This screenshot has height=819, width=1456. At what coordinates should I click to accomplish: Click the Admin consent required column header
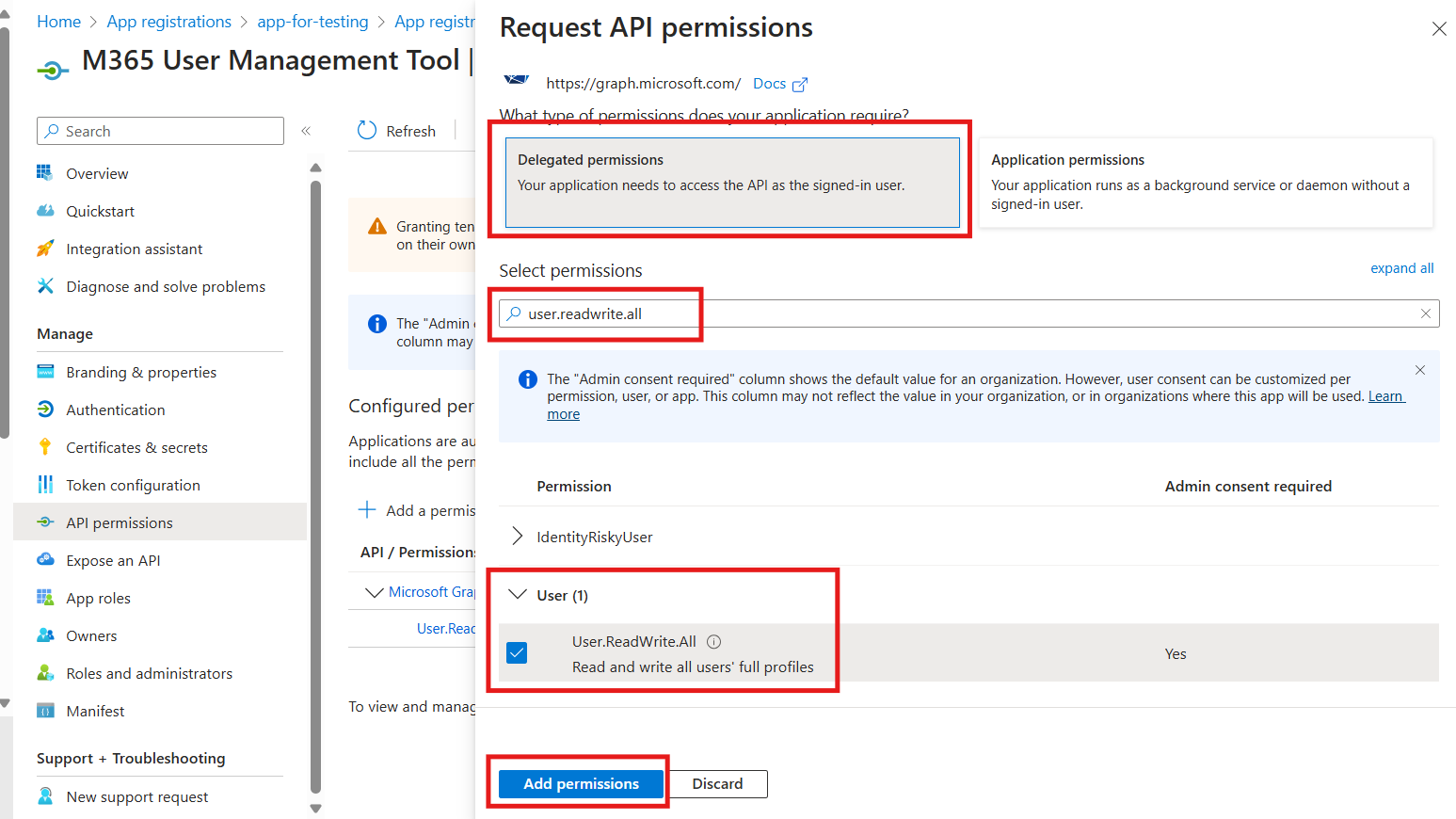[1248, 486]
